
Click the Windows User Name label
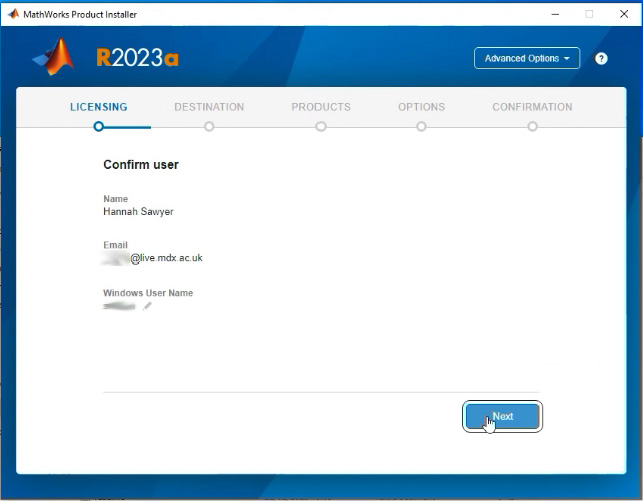(148, 293)
